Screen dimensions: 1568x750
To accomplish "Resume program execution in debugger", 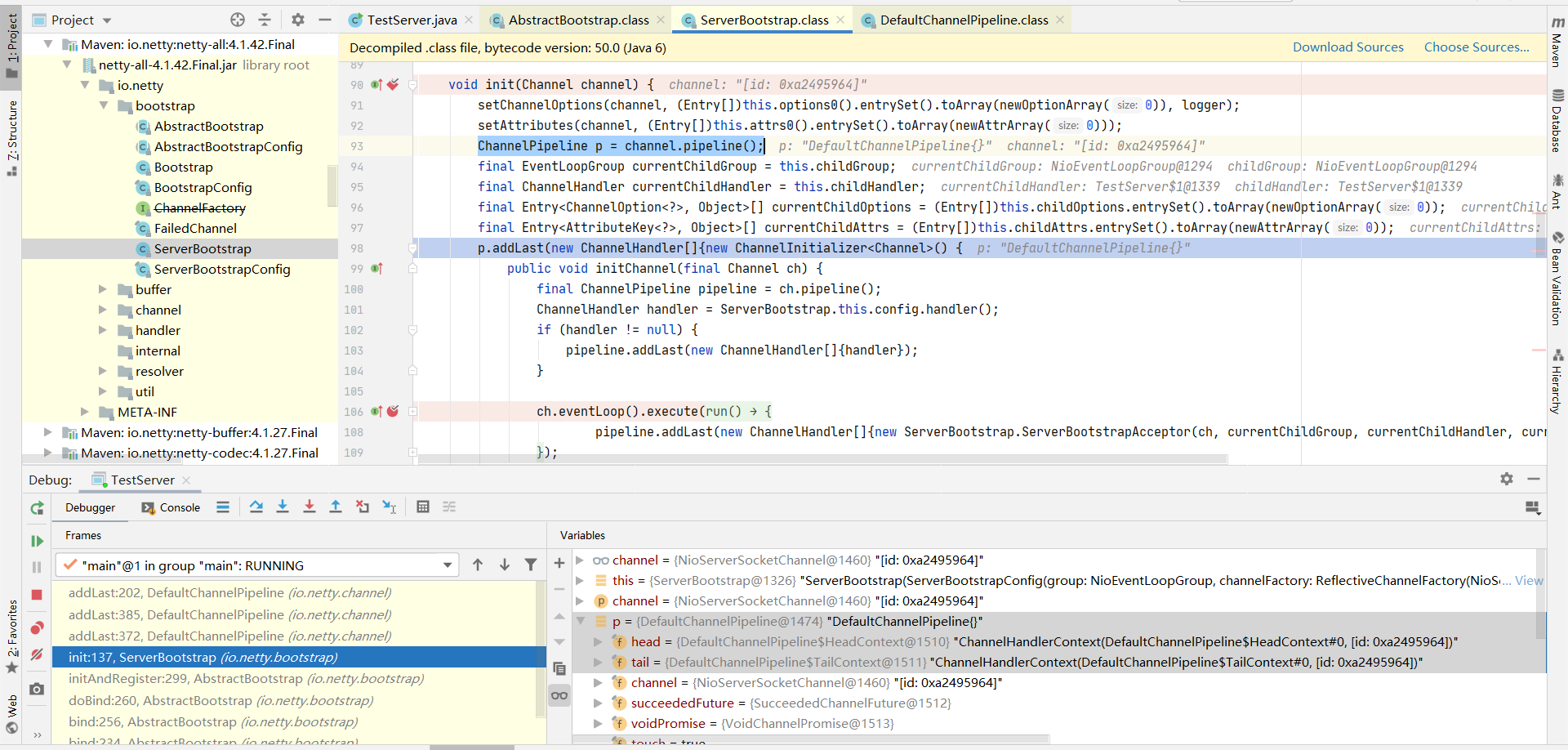I will tap(37, 541).
